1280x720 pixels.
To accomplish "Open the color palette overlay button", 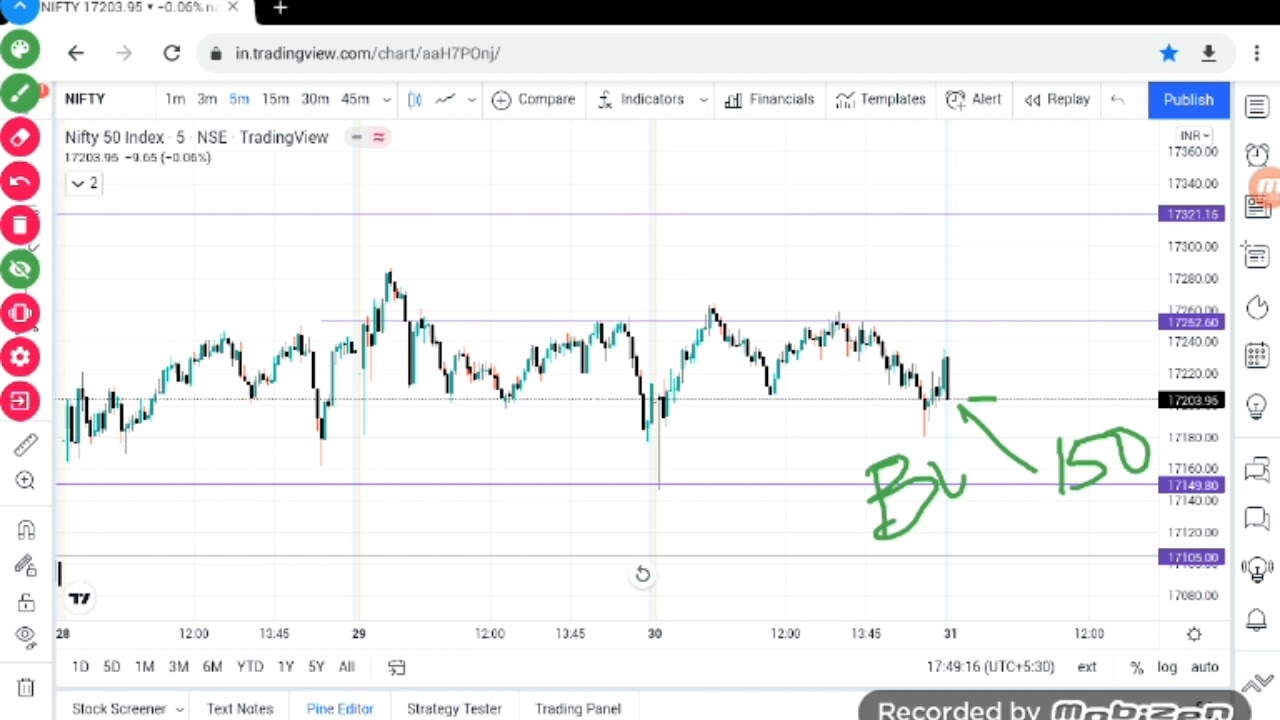I will coord(20,50).
